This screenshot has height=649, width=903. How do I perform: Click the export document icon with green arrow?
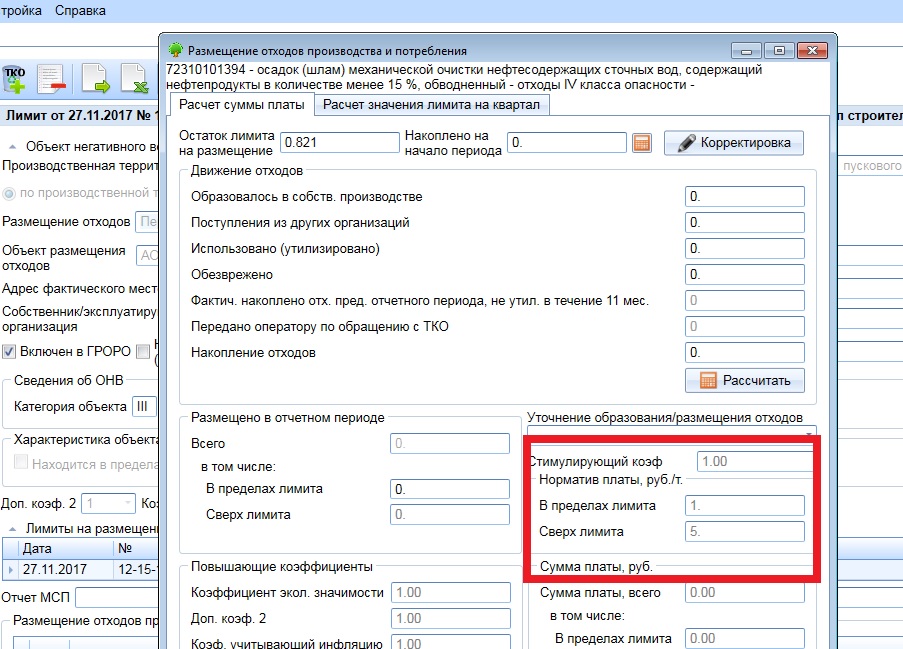point(94,78)
